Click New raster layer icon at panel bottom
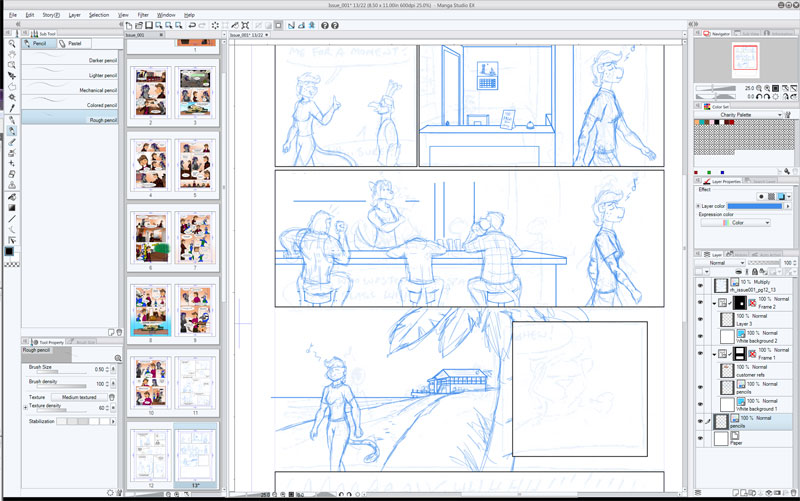This screenshot has height=501, width=800. tap(735, 493)
